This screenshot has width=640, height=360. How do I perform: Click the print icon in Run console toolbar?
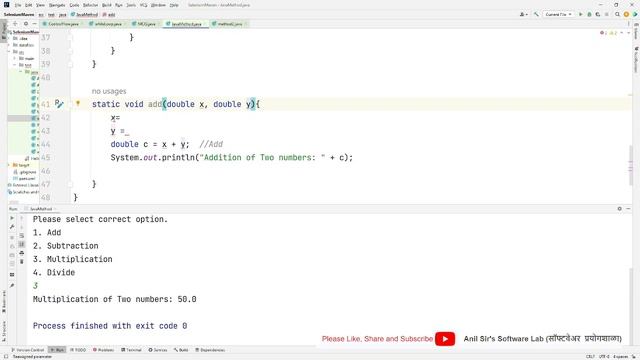click(22, 253)
